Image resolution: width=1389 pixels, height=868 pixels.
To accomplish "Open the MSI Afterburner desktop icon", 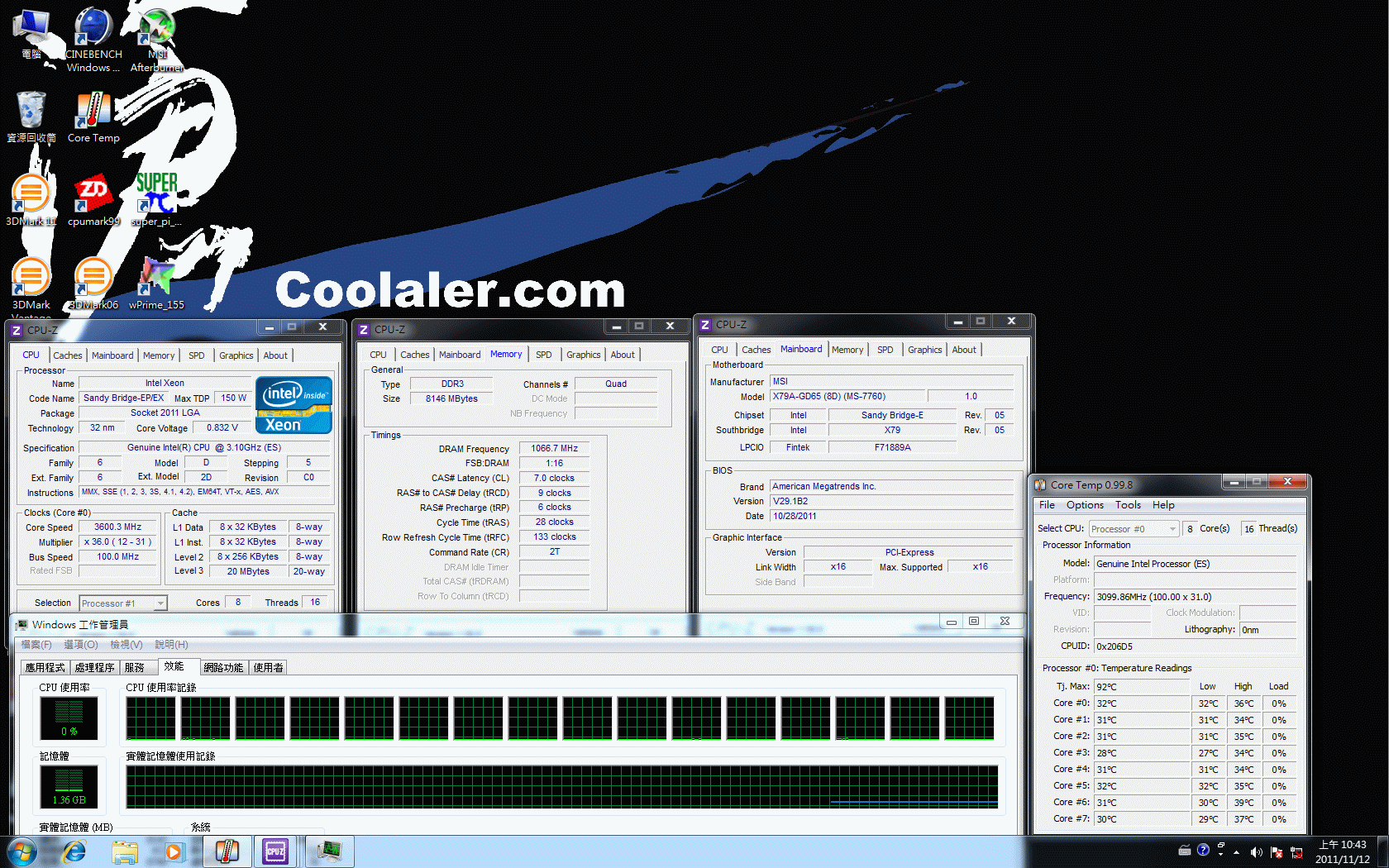I will (x=156, y=40).
